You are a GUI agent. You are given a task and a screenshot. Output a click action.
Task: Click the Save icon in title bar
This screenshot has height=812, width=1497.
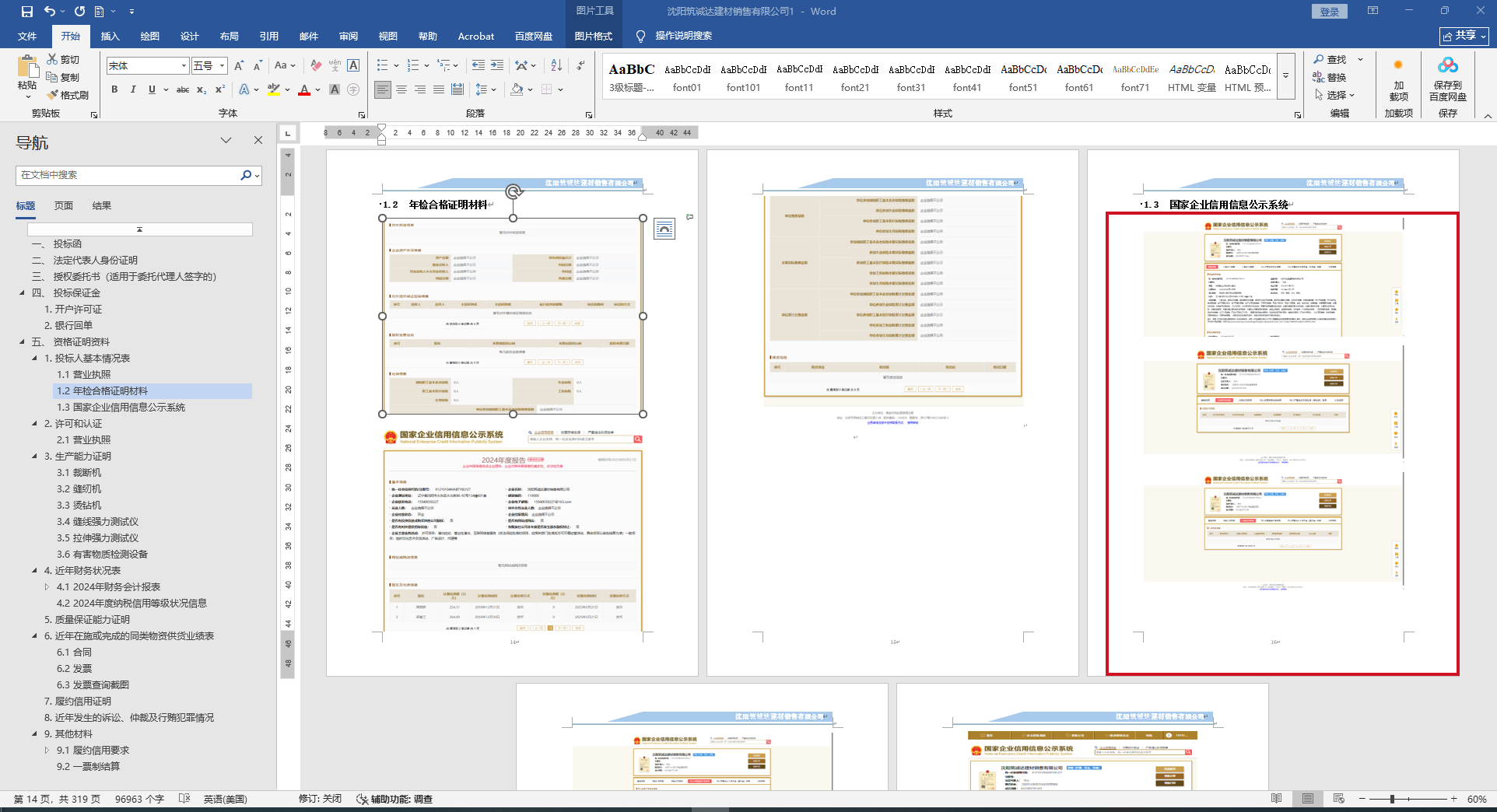pyautogui.click(x=27, y=12)
